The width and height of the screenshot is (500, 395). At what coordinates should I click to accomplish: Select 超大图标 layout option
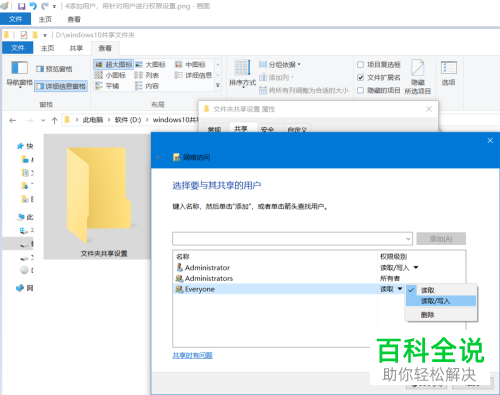click(x=113, y=64)
